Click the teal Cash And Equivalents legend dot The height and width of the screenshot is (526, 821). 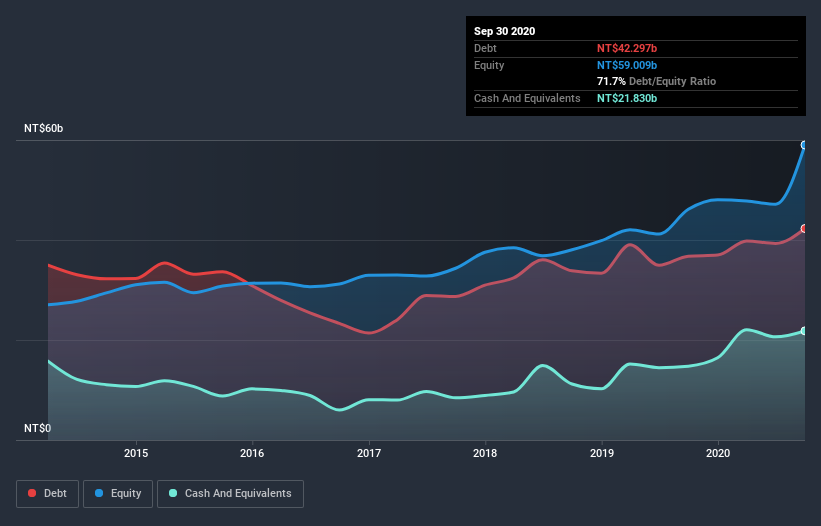pyautogui.click(x=173, y=493)
